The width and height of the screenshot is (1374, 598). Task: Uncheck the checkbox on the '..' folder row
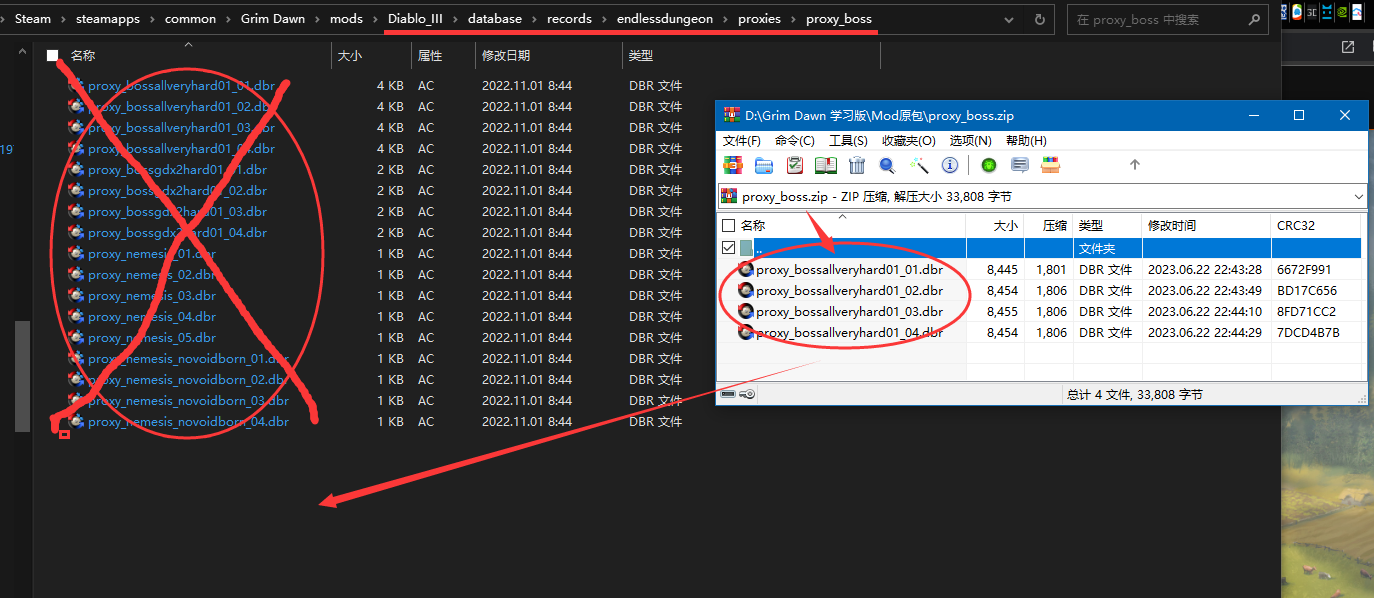pyautogui.click(x=729, y=247)
